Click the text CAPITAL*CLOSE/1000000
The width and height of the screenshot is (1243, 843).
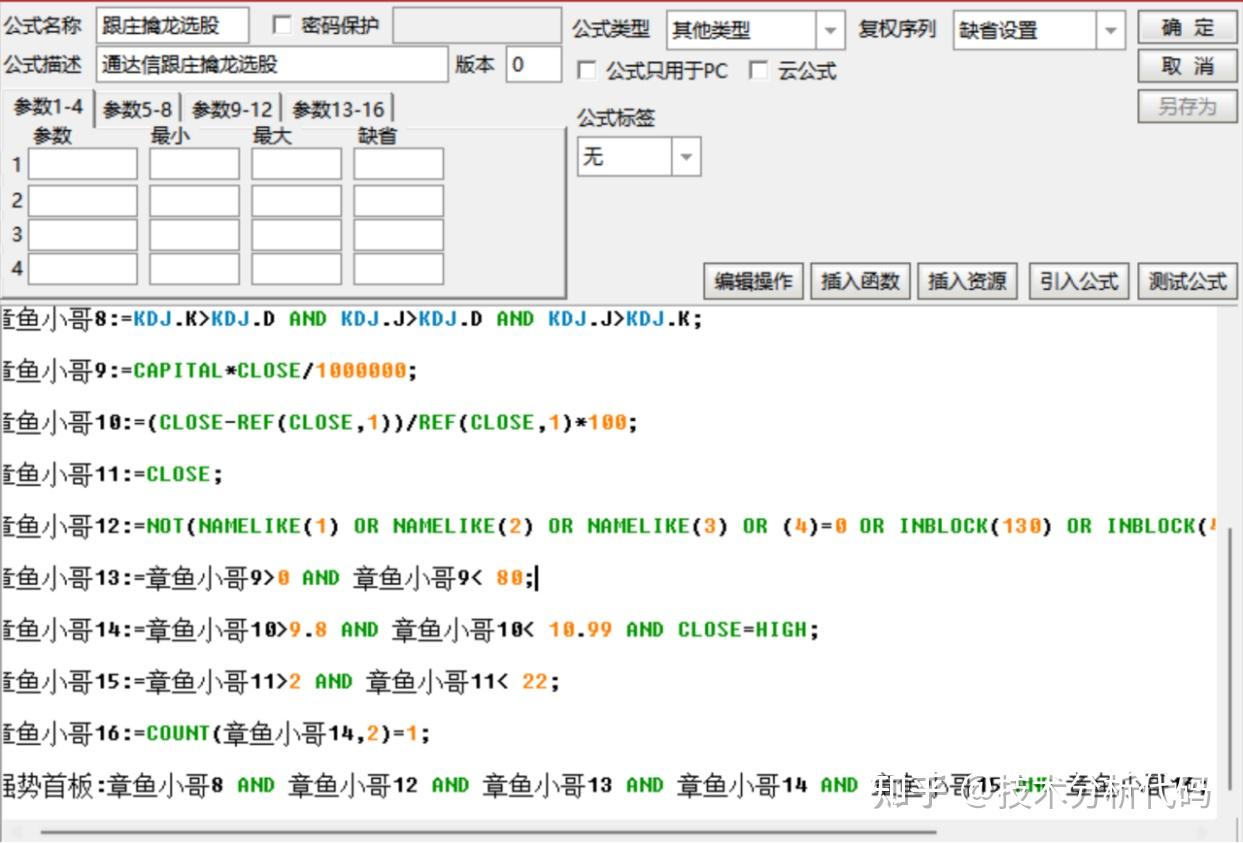[270, 371]
